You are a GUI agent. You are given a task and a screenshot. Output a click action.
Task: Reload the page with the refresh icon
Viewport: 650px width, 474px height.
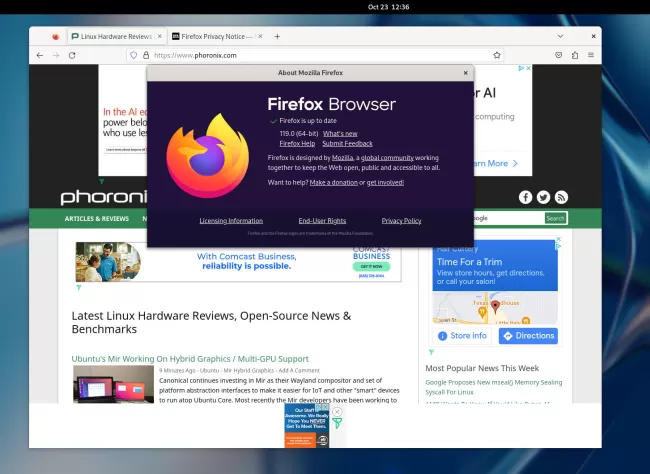(x=72, y=55)
